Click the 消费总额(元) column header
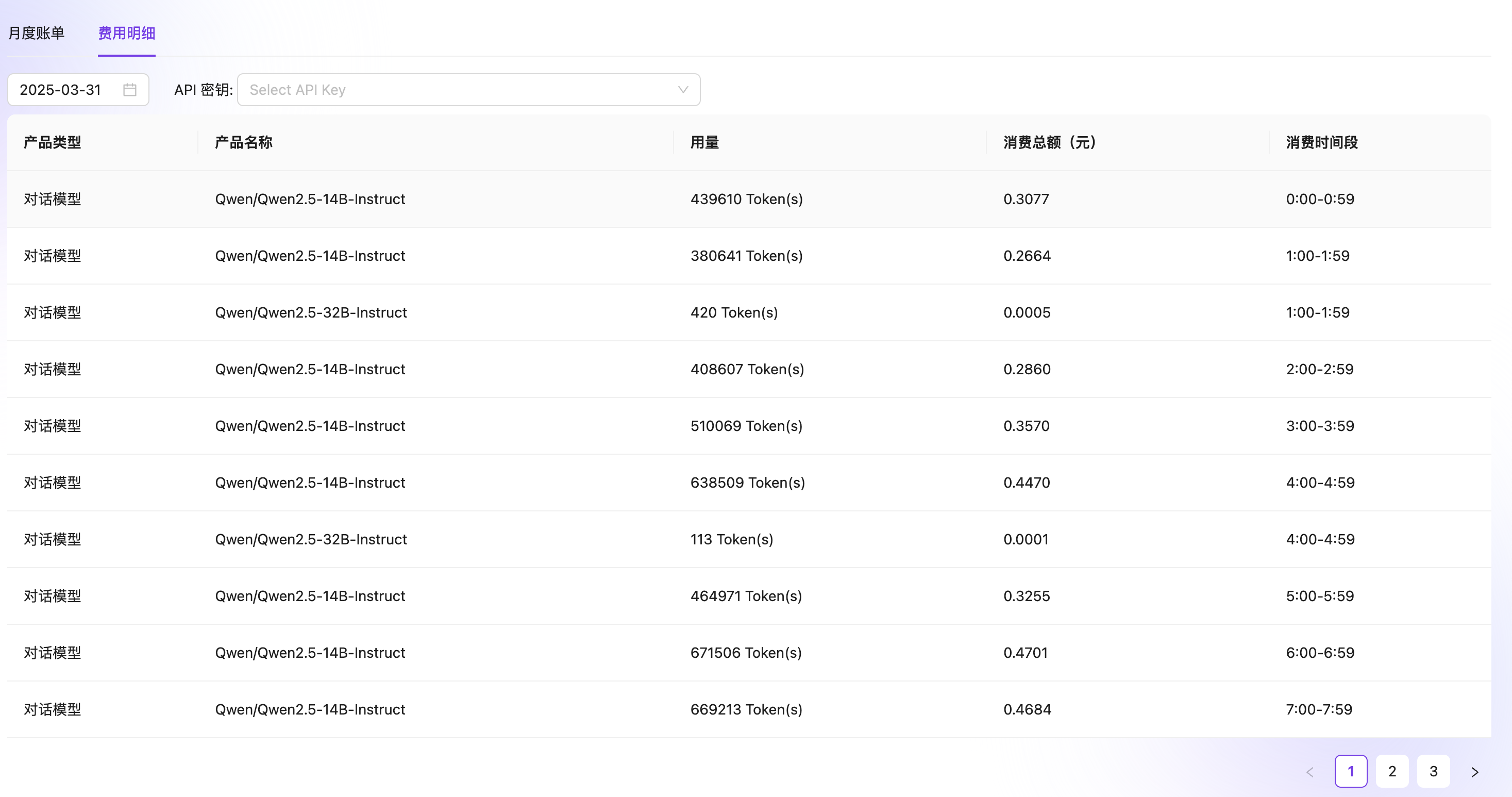The image size is (1512, 797). click(1049, 142)
